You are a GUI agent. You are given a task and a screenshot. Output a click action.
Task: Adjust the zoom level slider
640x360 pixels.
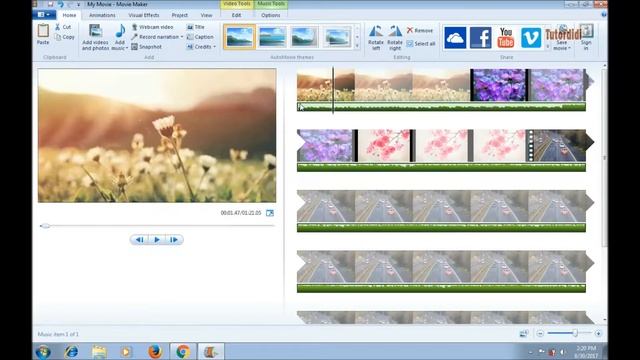pyautogui.click(x=575, y=333)
